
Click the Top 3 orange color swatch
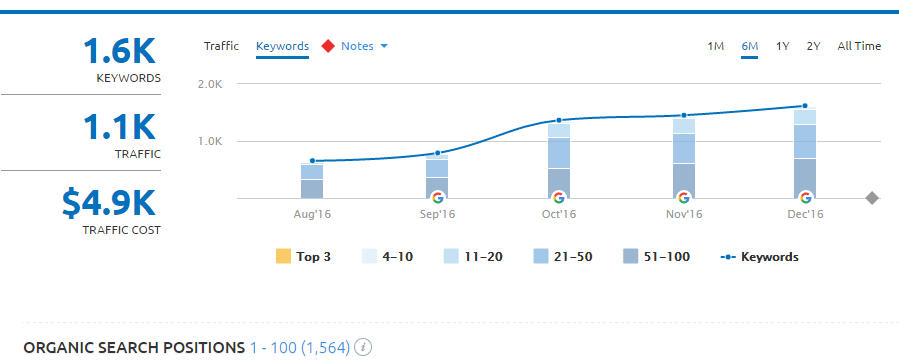283,256
